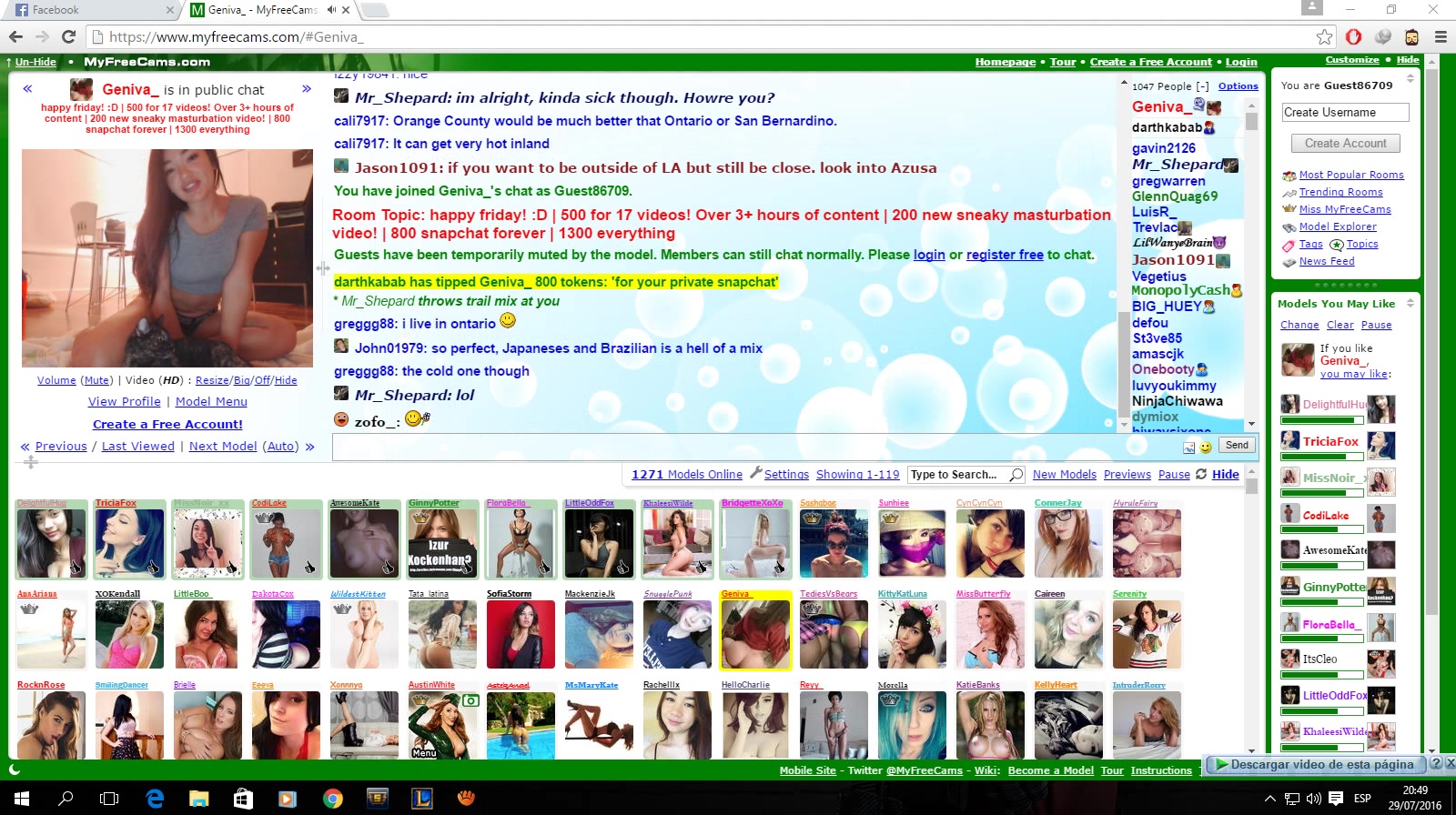
Task: Click Descargar video de esta página button
Action: (x=1314, y=764)
